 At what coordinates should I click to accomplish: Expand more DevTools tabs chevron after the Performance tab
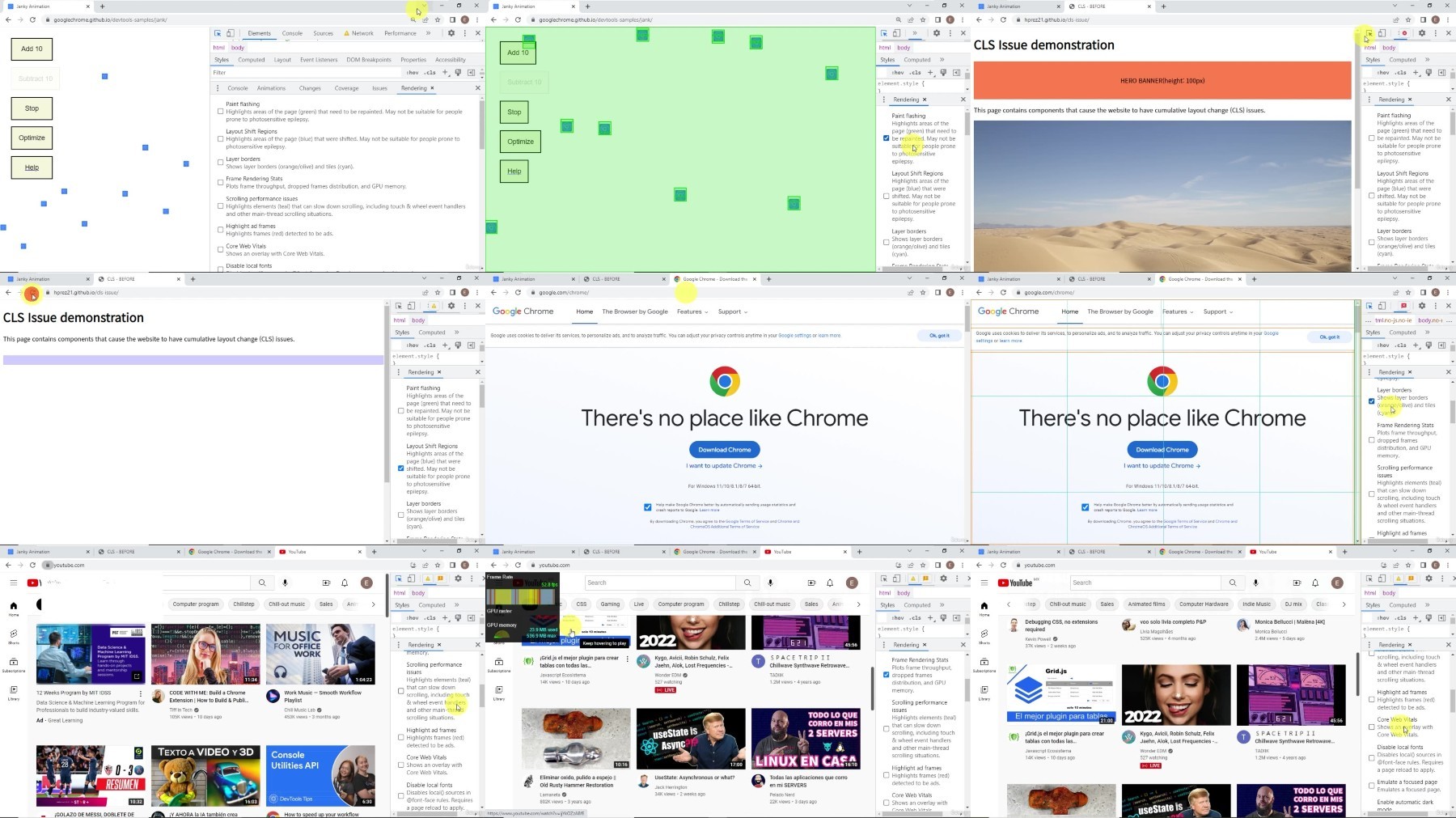(x=428, y=33)
